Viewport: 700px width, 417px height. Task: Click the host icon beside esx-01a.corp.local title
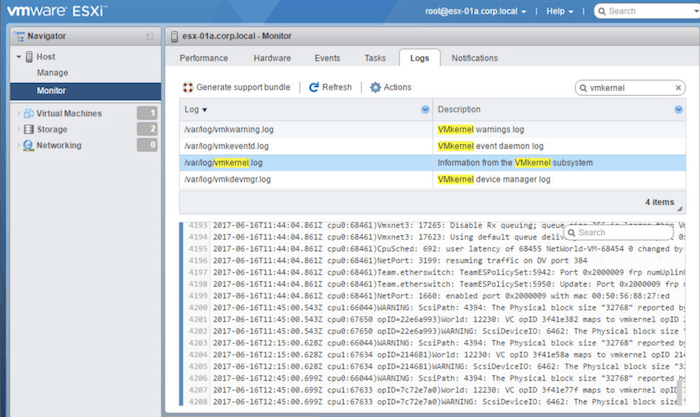[x=174, y=36]
